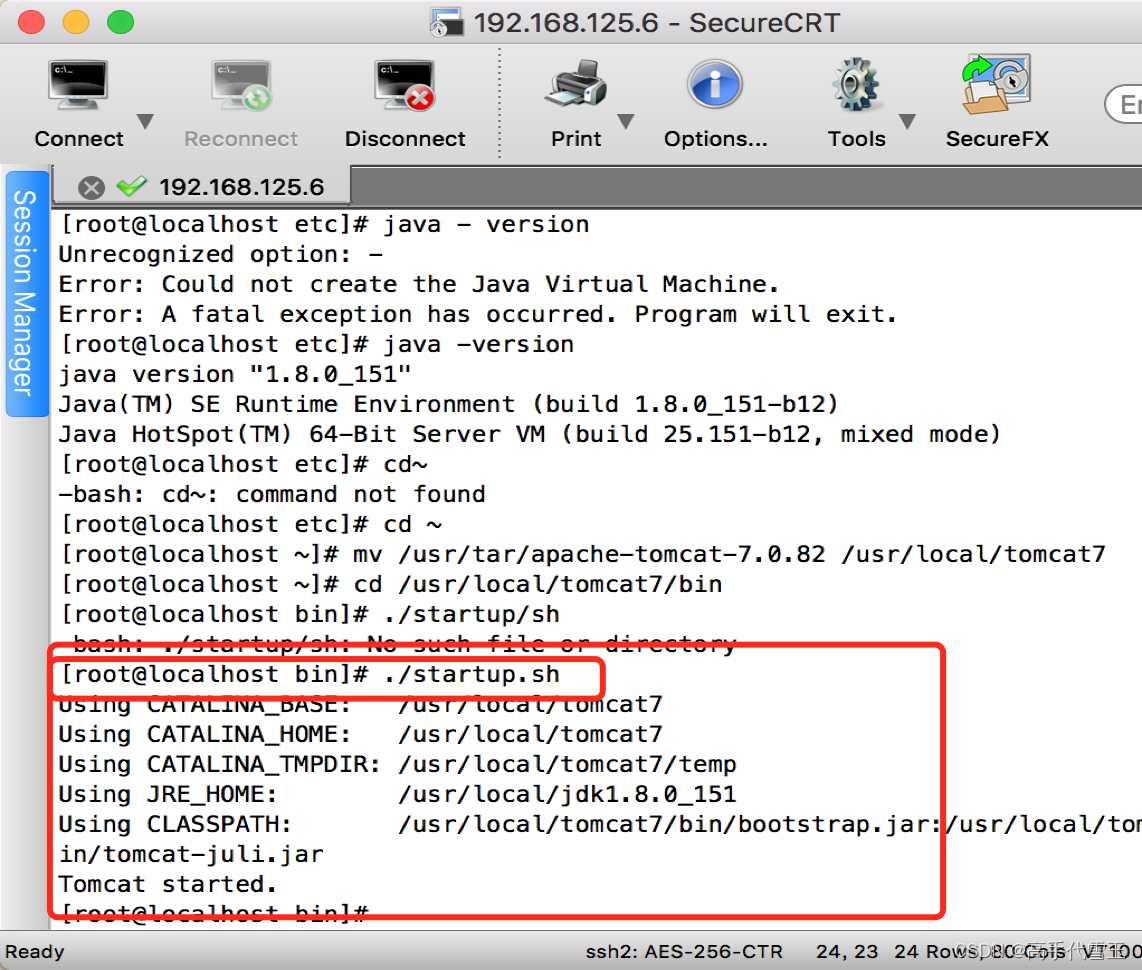Click the Ready status label
This screenshot has width=1142, height=970.
pos(34,951)
